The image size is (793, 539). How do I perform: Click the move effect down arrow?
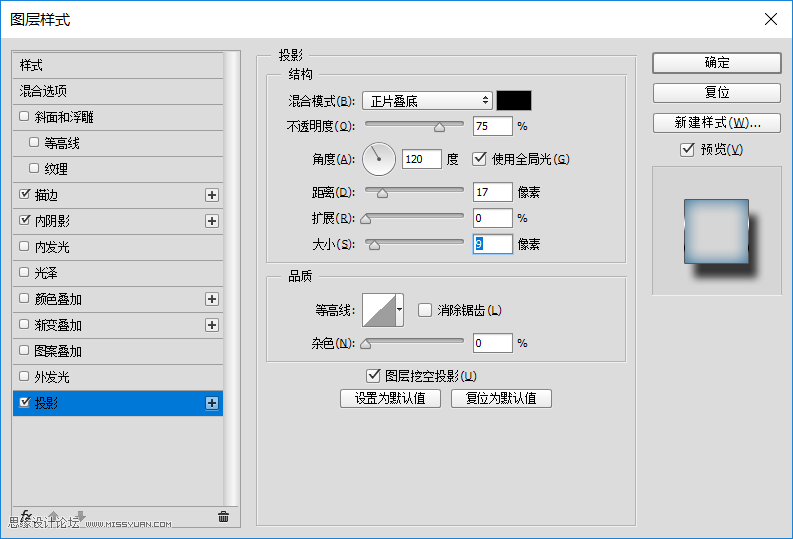tap(80, 516)
